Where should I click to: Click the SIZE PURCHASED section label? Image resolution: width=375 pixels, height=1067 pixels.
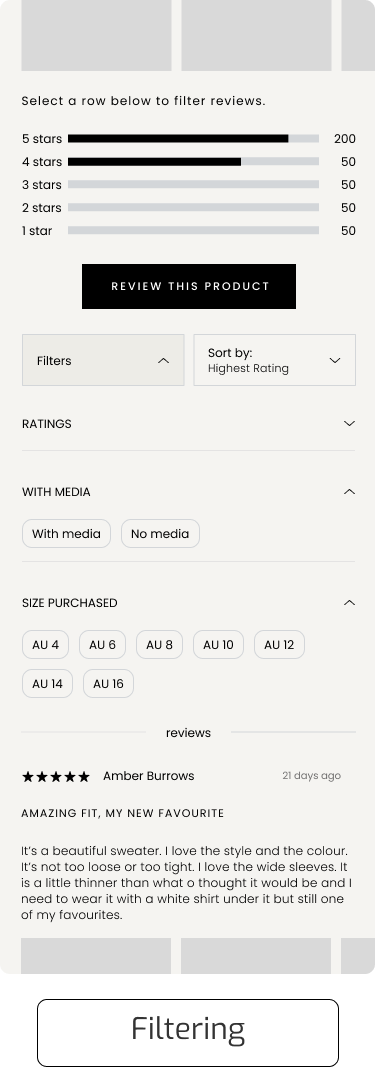pos(69,602)
